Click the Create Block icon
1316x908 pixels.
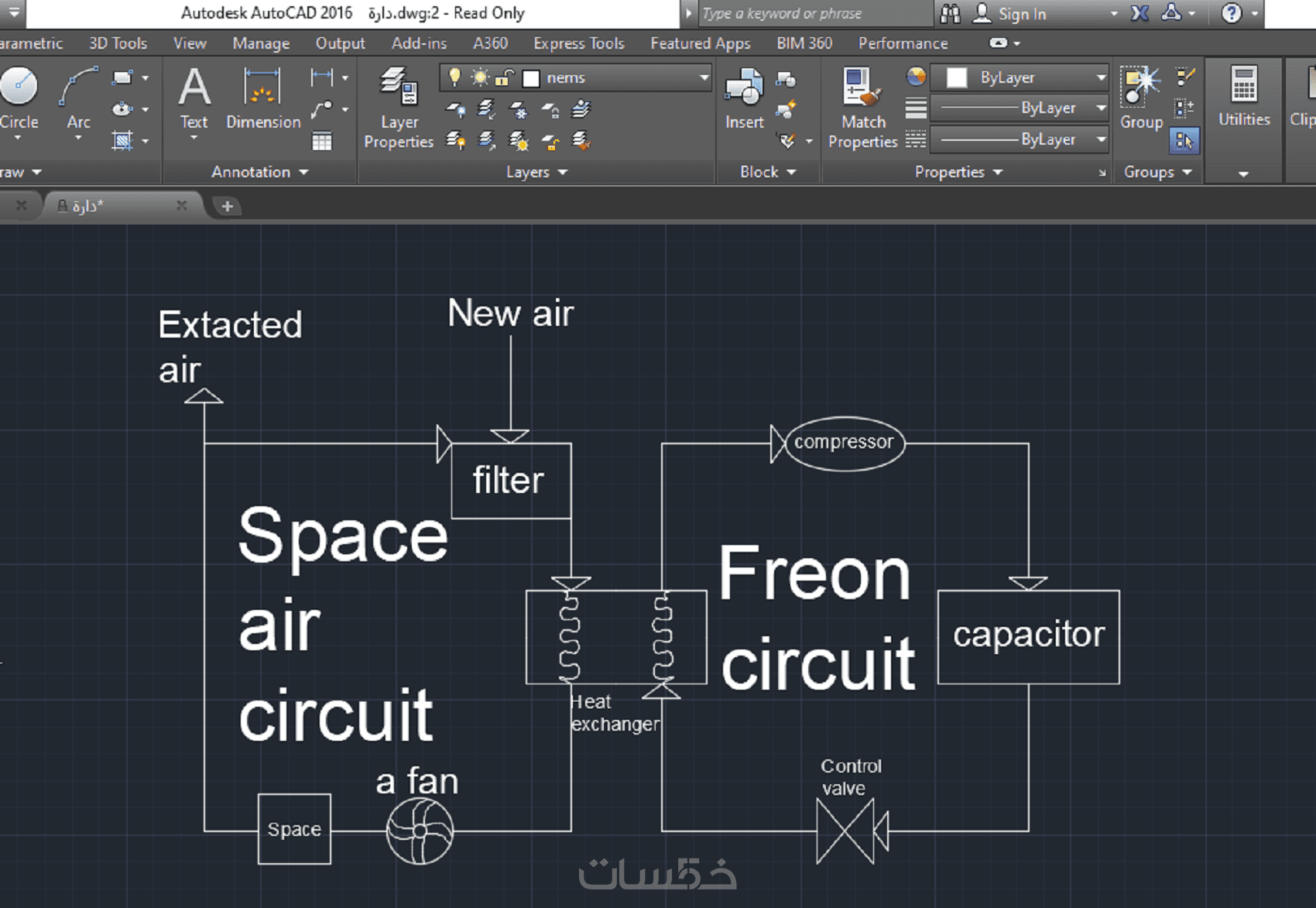click(787, 78)
